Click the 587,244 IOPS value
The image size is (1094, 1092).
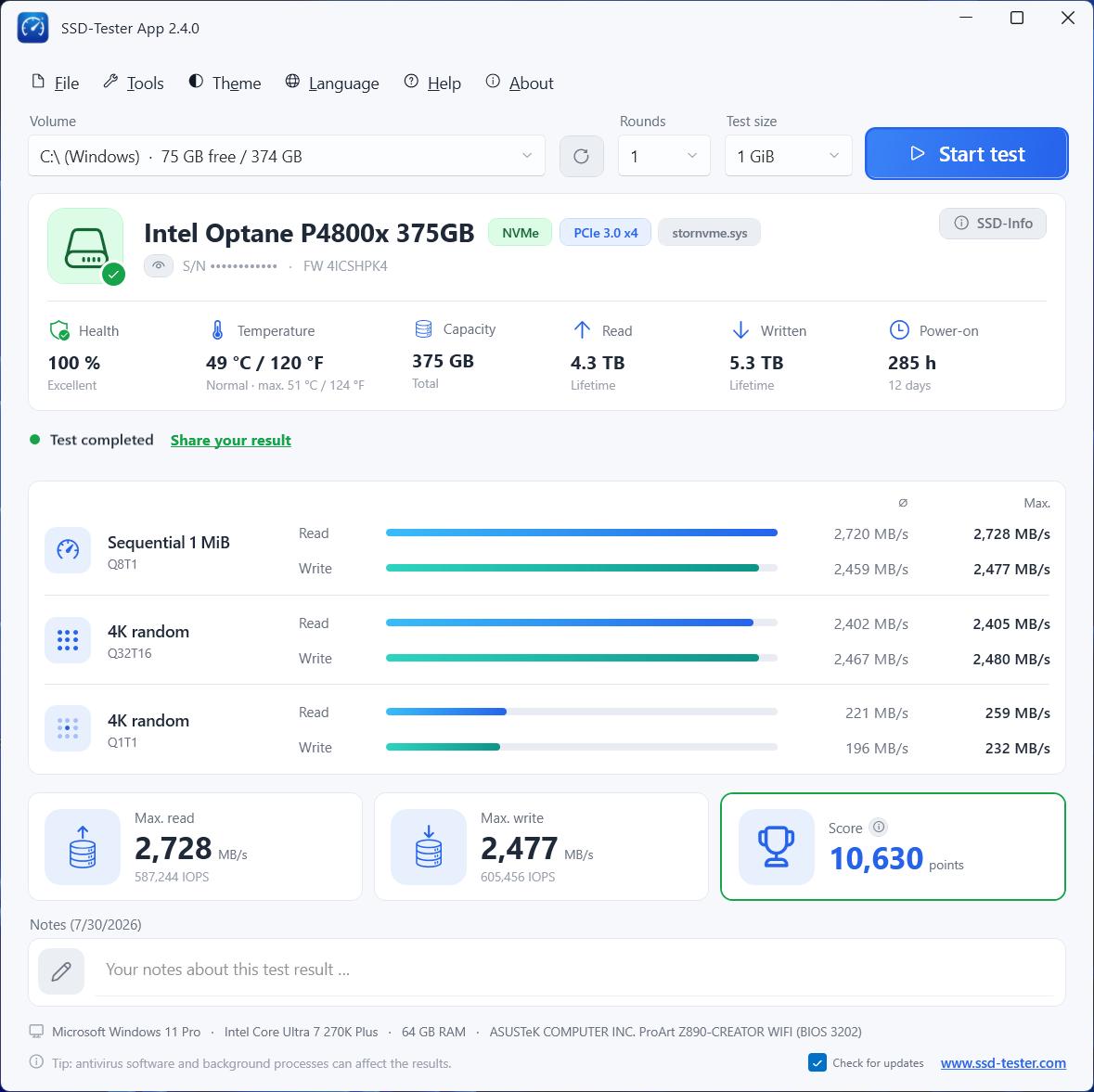pyautogui.click(x=172, y=877)
